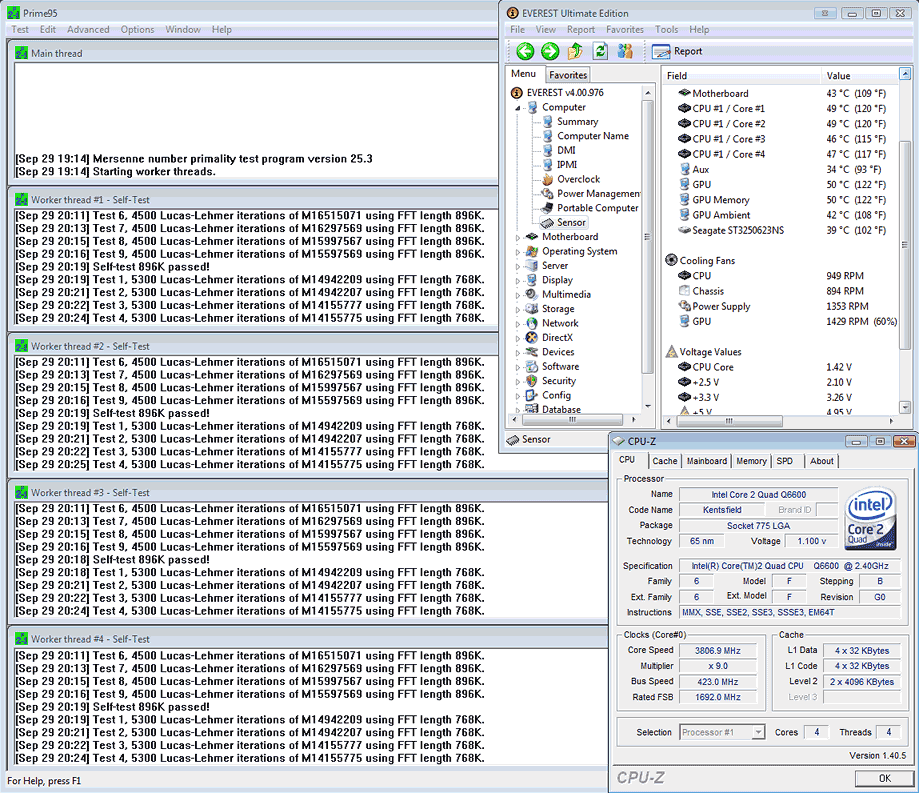Expand the Server node in EVEREST tree
This screenshot has width=919, height=793.
click(518, 266)
